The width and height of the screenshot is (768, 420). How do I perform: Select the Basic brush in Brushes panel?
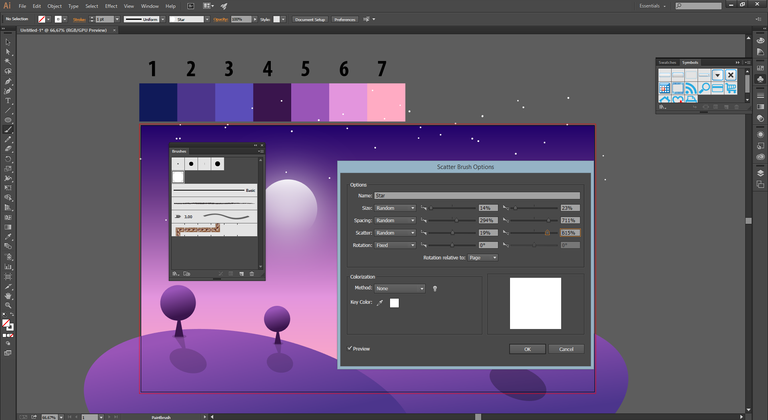tap(215, 190)
